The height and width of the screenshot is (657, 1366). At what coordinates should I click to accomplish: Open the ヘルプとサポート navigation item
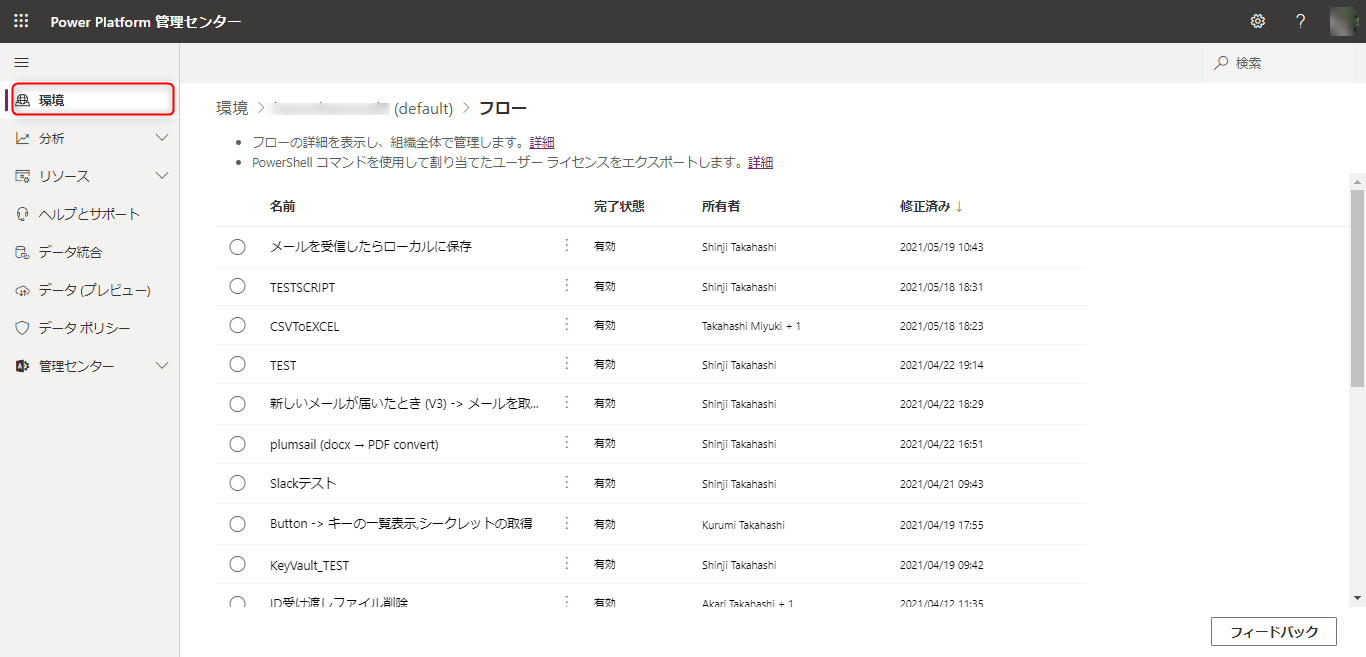point(90,214)
